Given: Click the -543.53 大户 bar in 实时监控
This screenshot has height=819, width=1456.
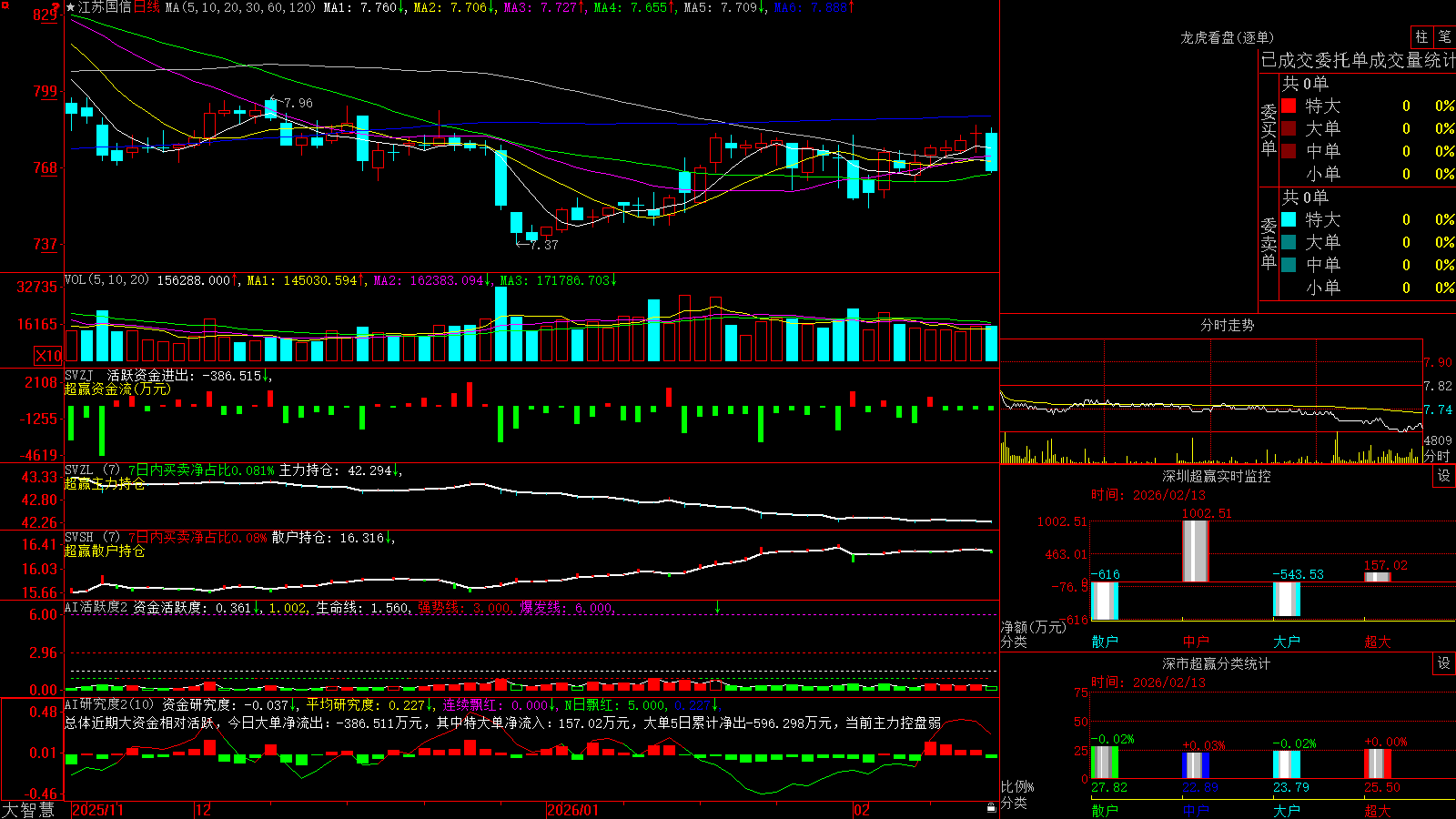Looking at the screenshot, I should (1287, 599).
